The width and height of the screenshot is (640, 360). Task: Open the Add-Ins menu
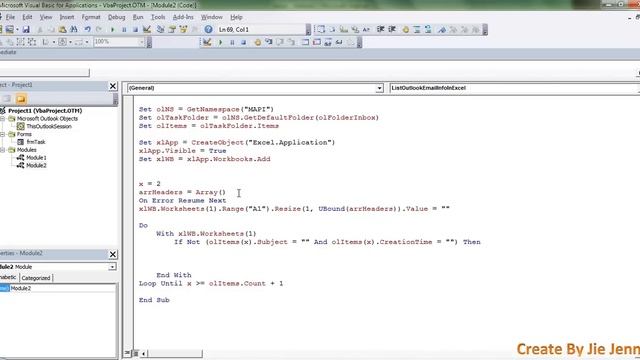click(x=183, y=17)
